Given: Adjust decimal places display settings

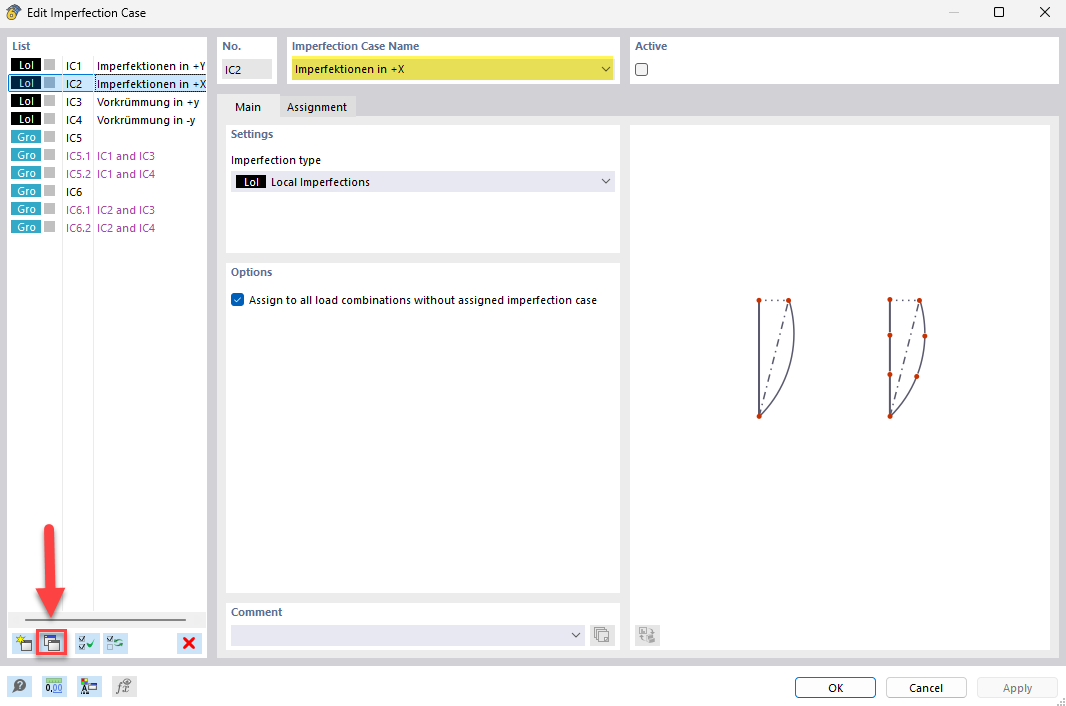Looking at the screenshot, I should (53, 686).
